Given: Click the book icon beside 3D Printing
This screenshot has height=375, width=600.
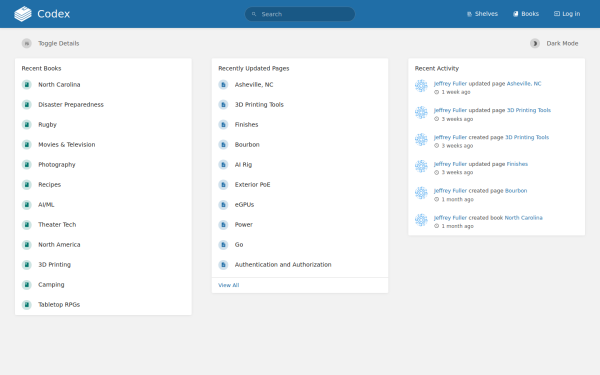Looking at the screenshot, I should coord(26,265).
